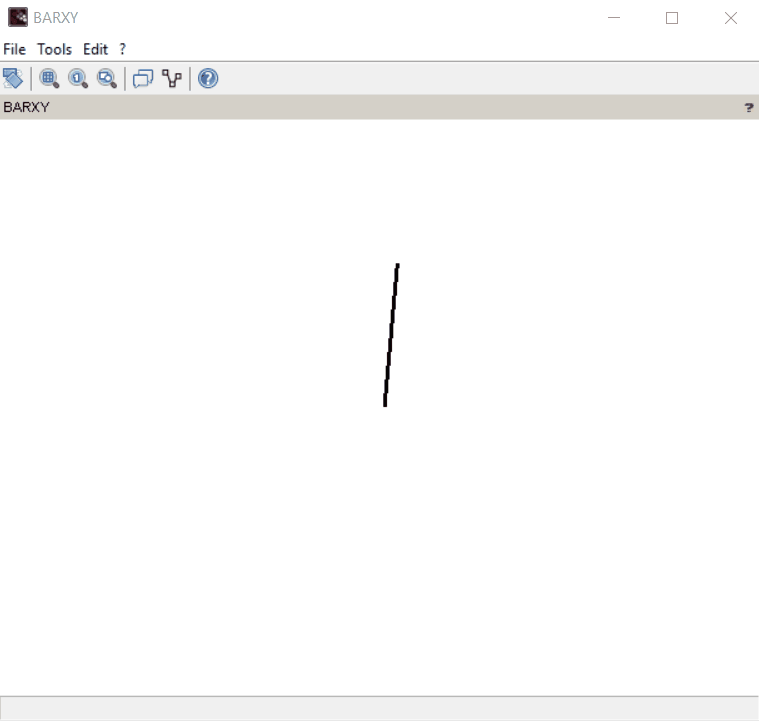Open the Tools menu
The image size is (759, 721).
[54, 49]
